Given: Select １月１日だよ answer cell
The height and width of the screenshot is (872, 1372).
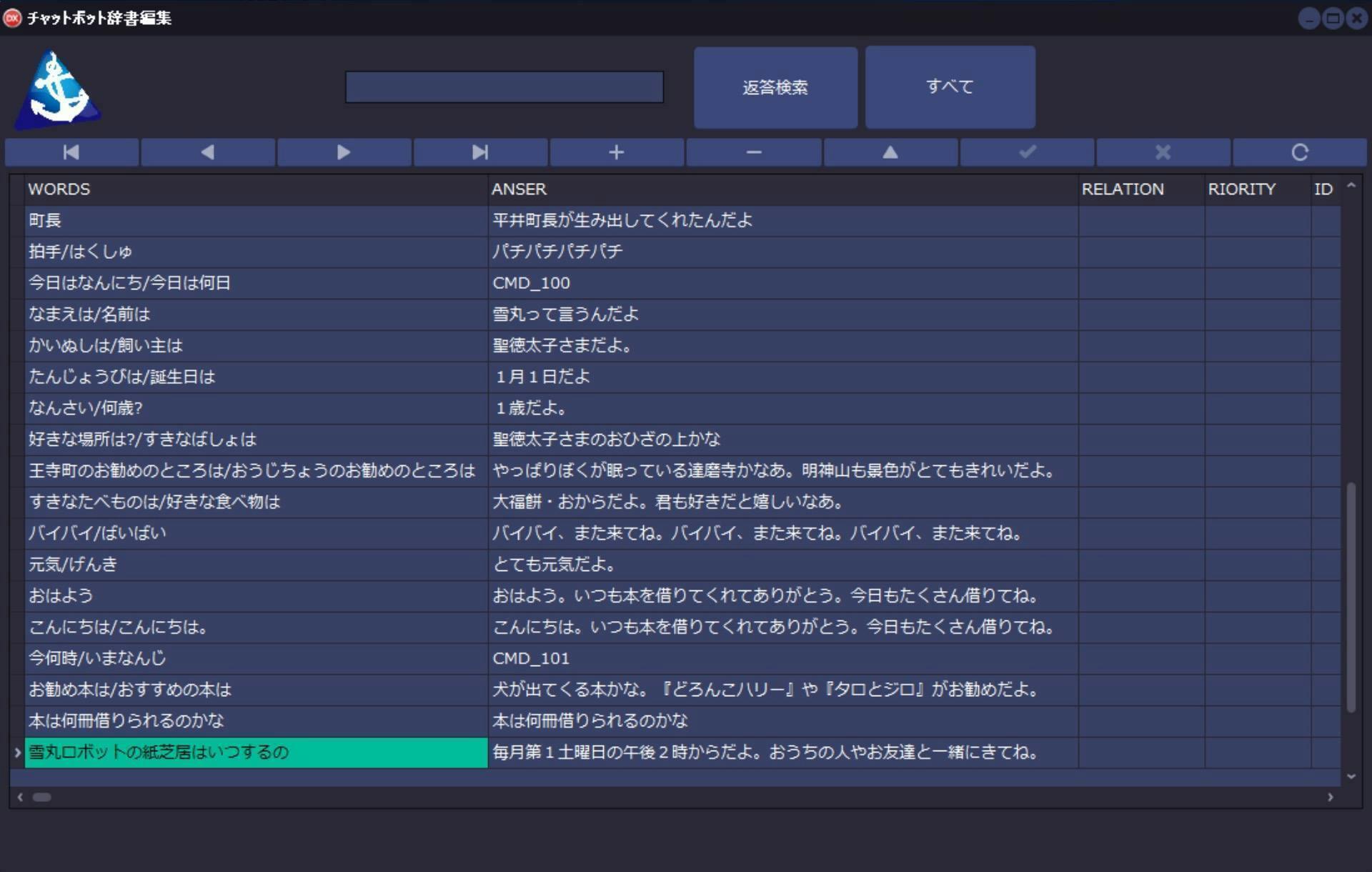Looking at the screenshot, I should [x=783, y=377].
